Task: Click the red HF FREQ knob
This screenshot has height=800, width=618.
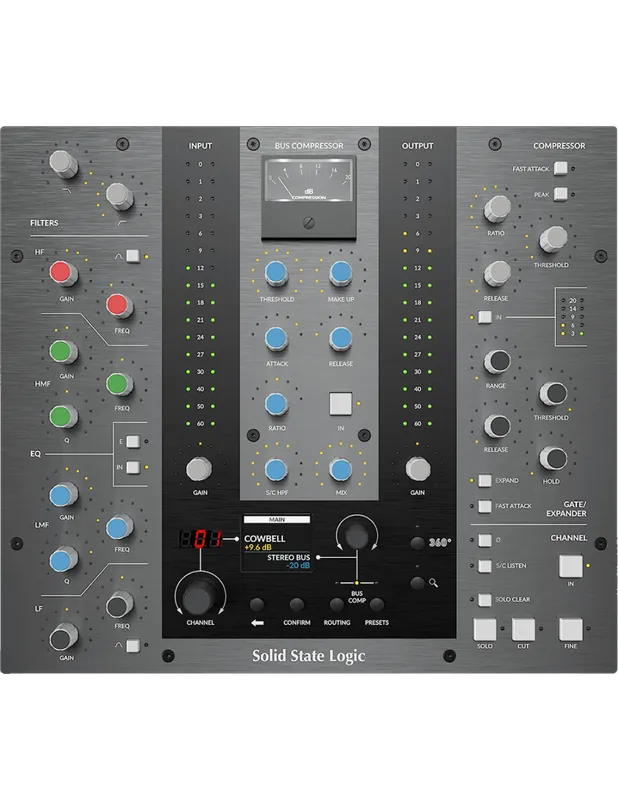Action: [x=119, y=306]
